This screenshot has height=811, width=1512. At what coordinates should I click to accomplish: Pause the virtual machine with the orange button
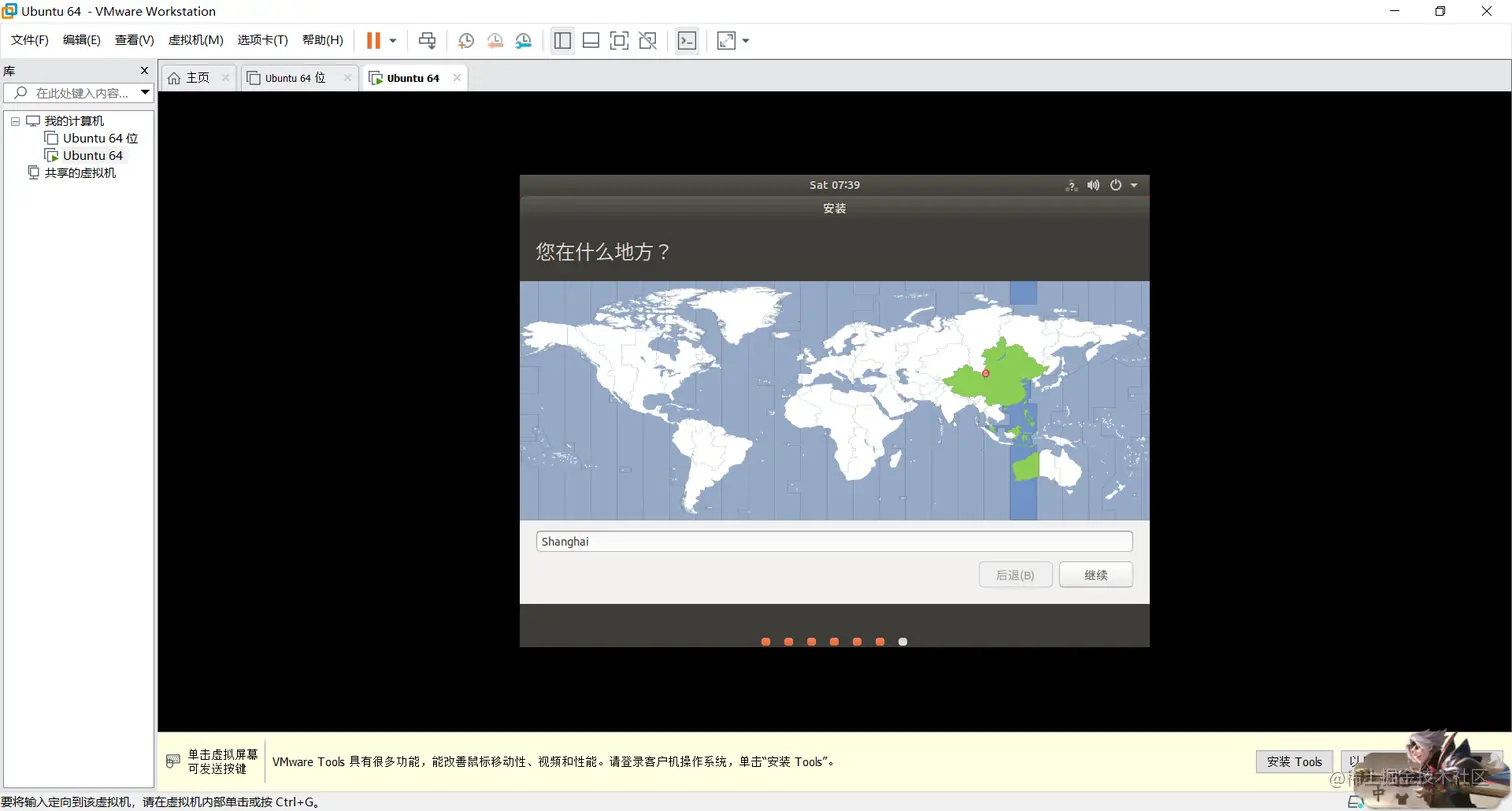(373, 40)
